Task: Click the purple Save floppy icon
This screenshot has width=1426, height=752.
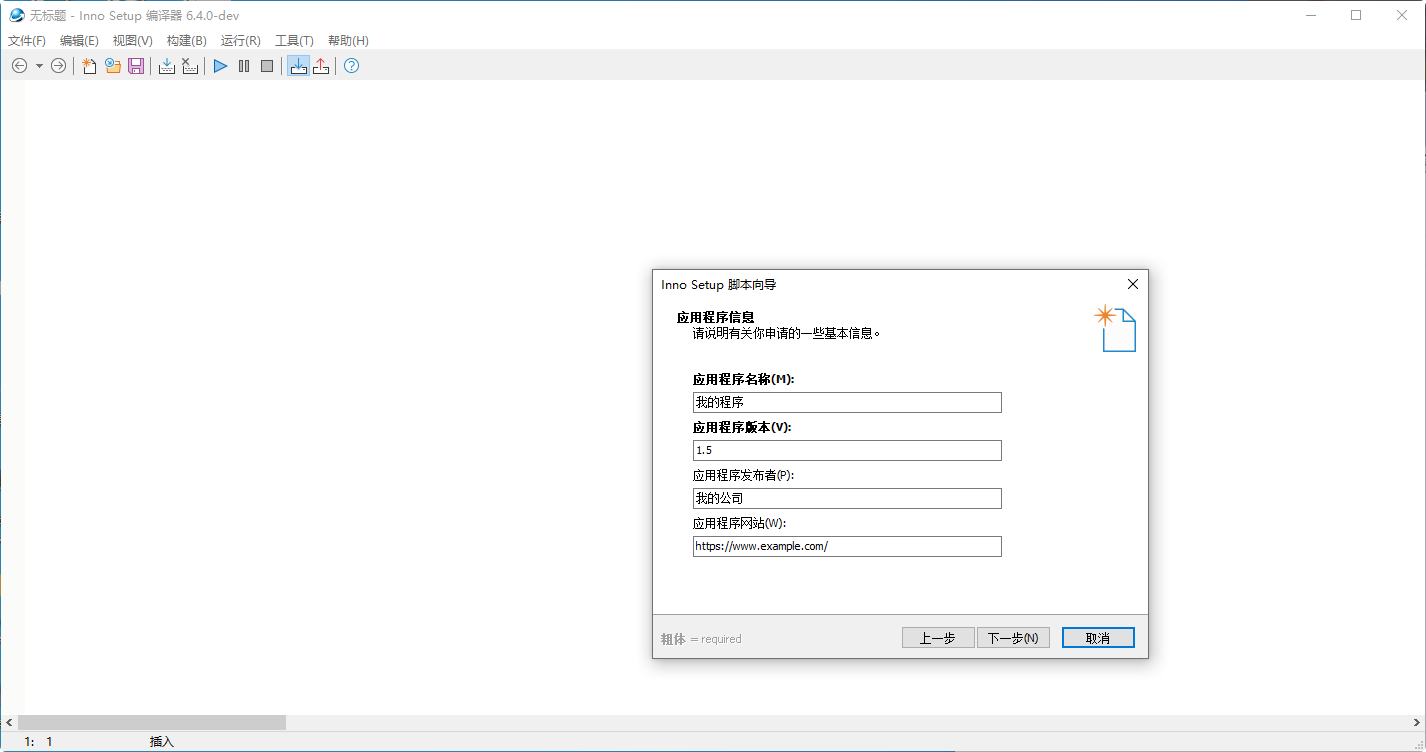Action: 136,66
